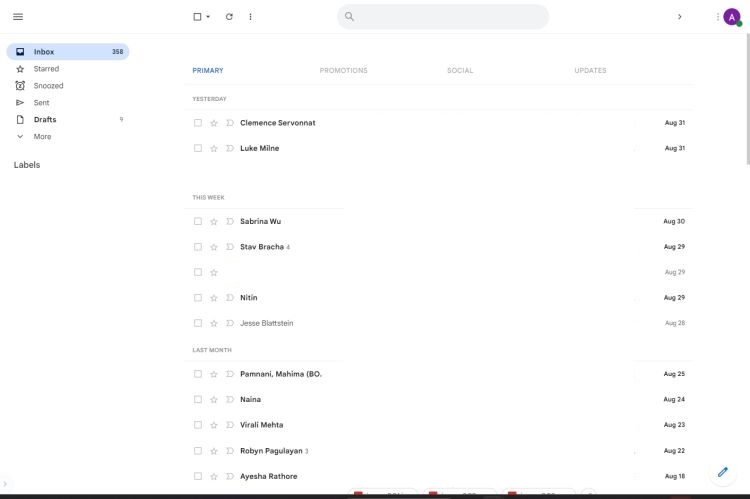Viewport: 750px width, 499px height.
Task: Open the main menu hamburger icon
Action: [x=18, y=16]
